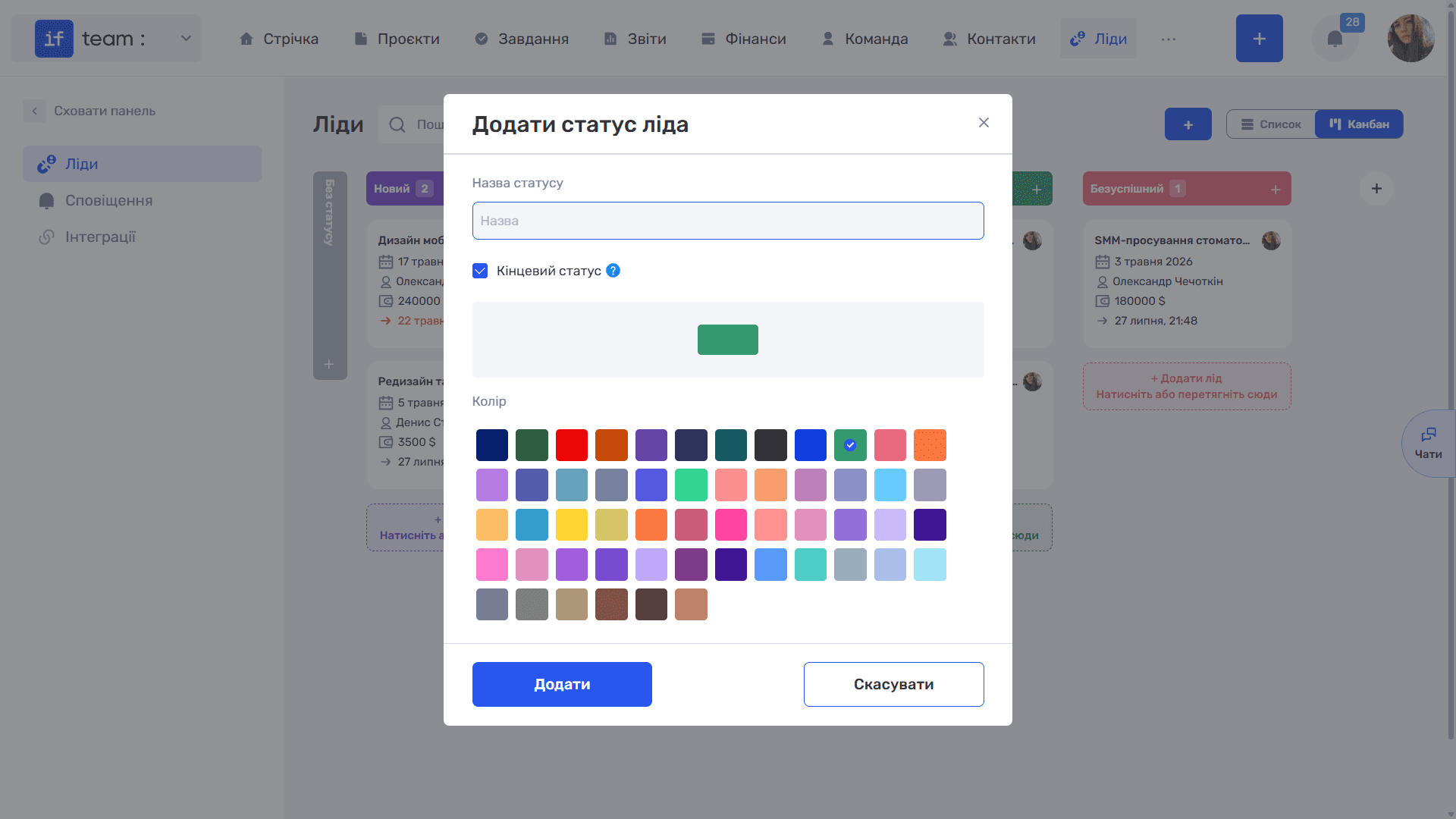Collapse sidebar with Сховати панель
This screenshot has height=819, width=1456.
click(x=89, y=111)
